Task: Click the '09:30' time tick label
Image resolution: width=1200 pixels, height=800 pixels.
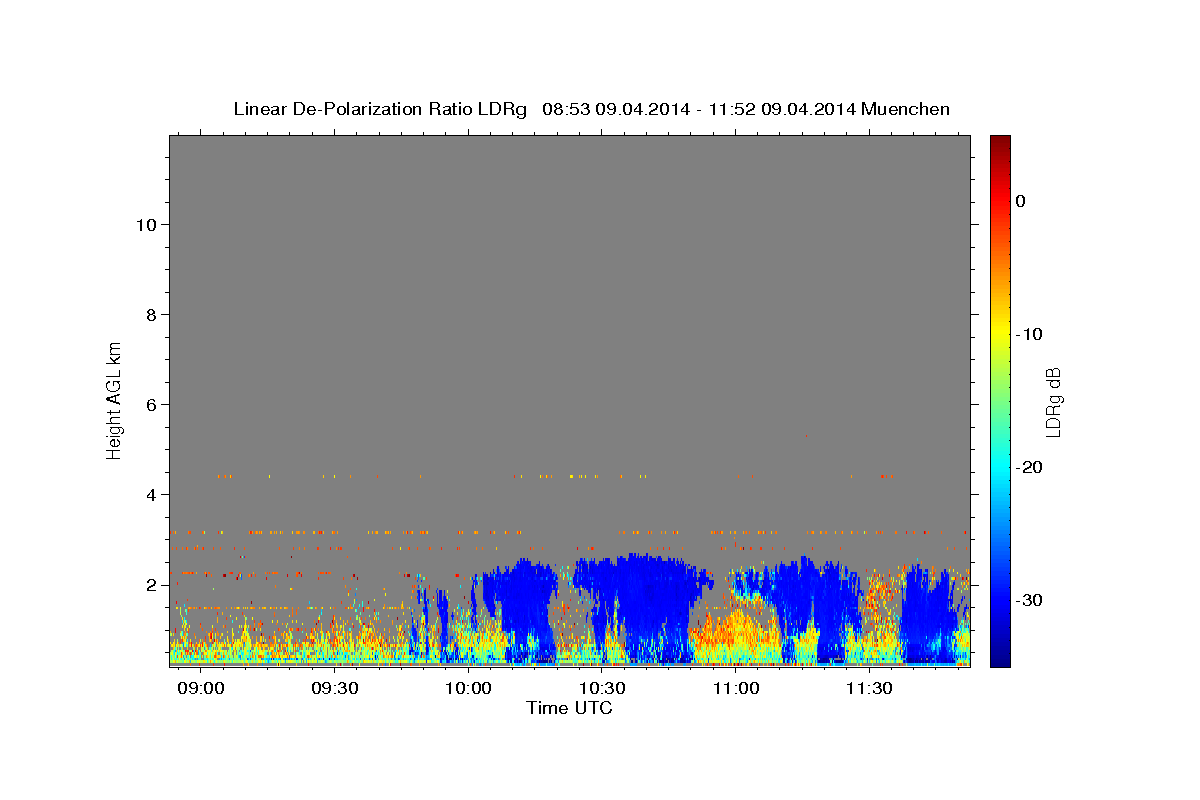Action: [335, 689]
